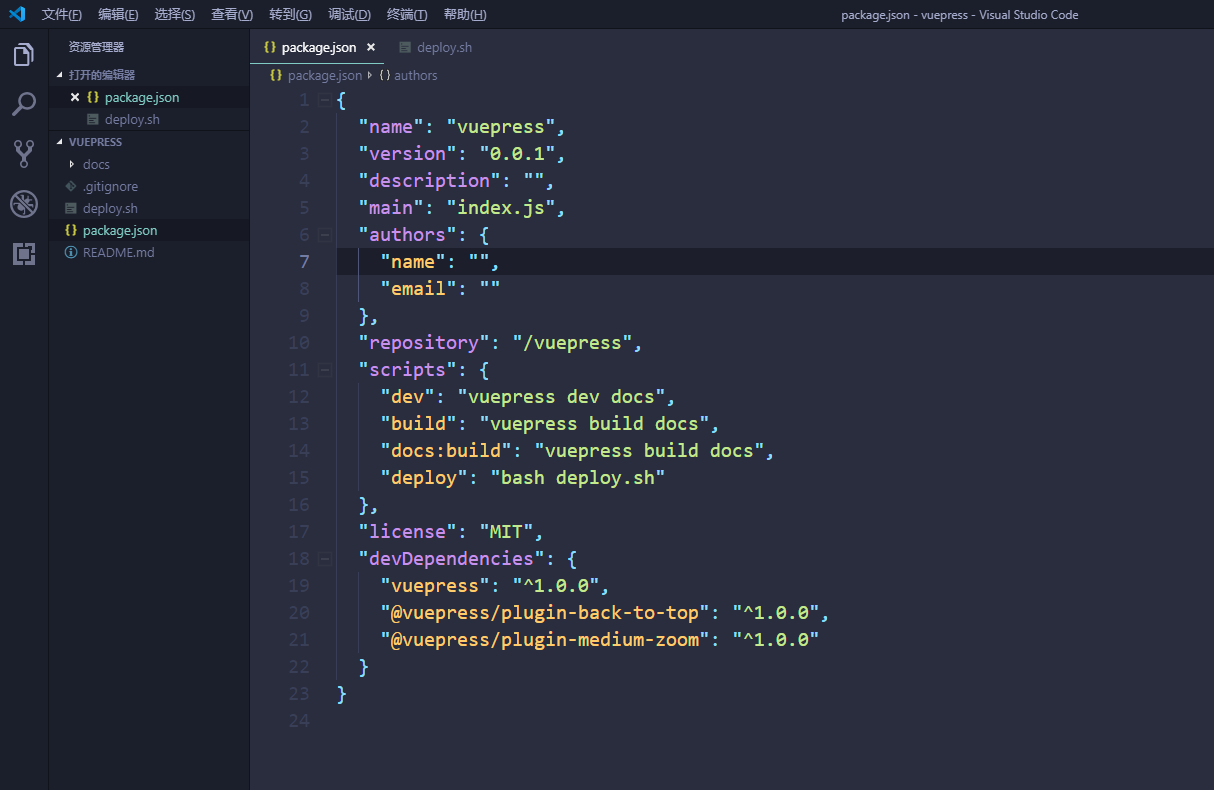
Task: Select deploy.sh under open editors
Action: (x=149, y=119)
